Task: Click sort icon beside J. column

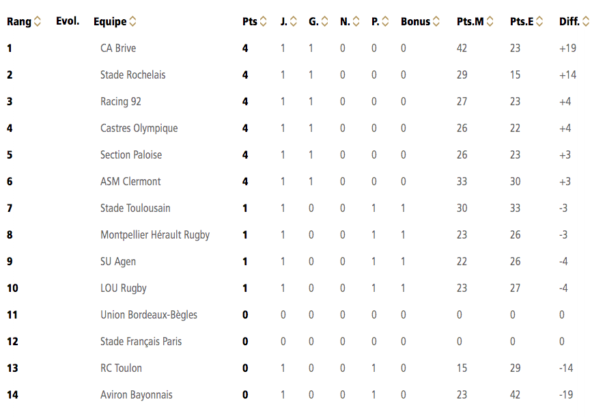Action: coord(294,22)
